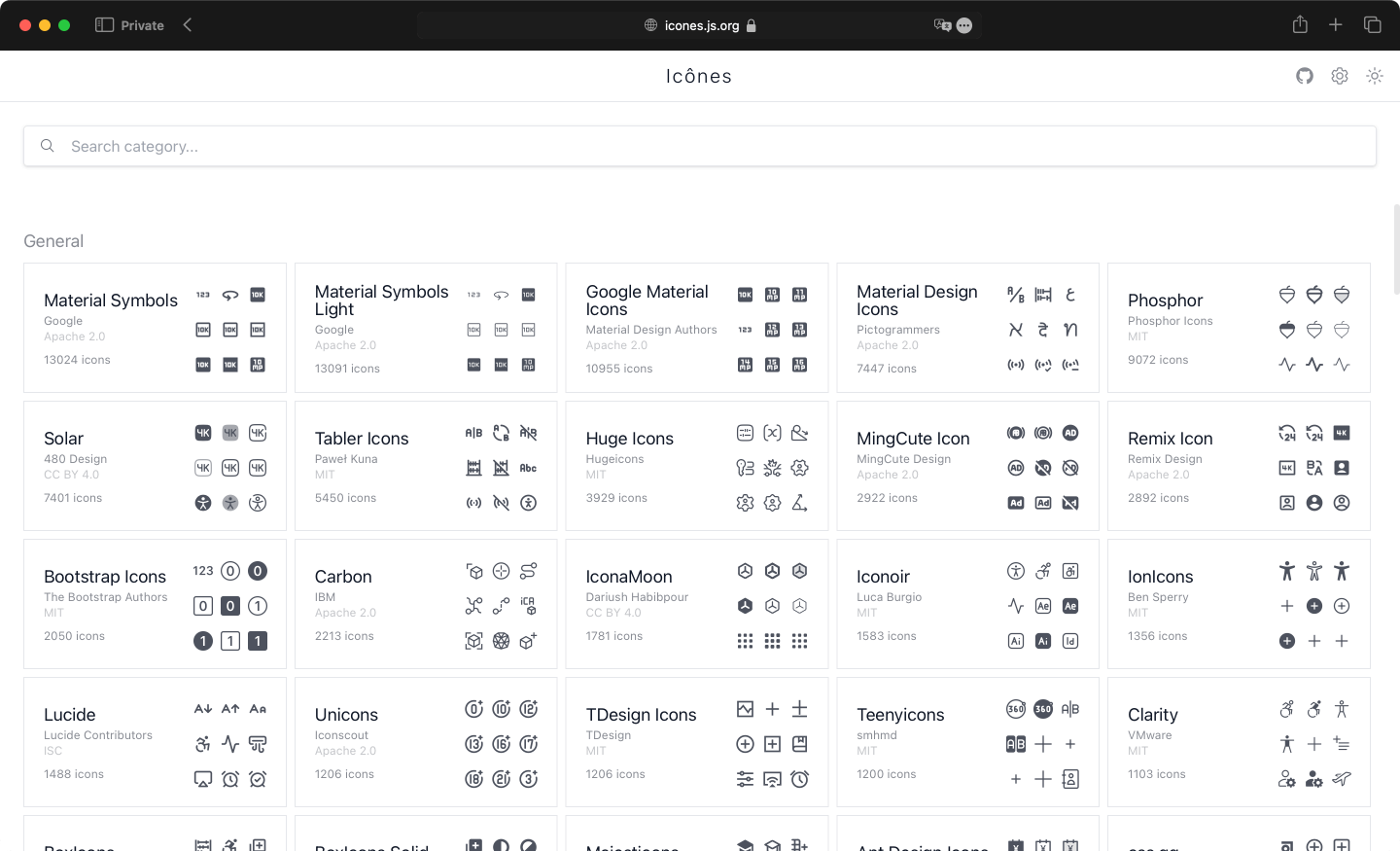Click the Search category input field
Image resolution: width=1400 pixels, height=851 pixels.
pos(700,146)
